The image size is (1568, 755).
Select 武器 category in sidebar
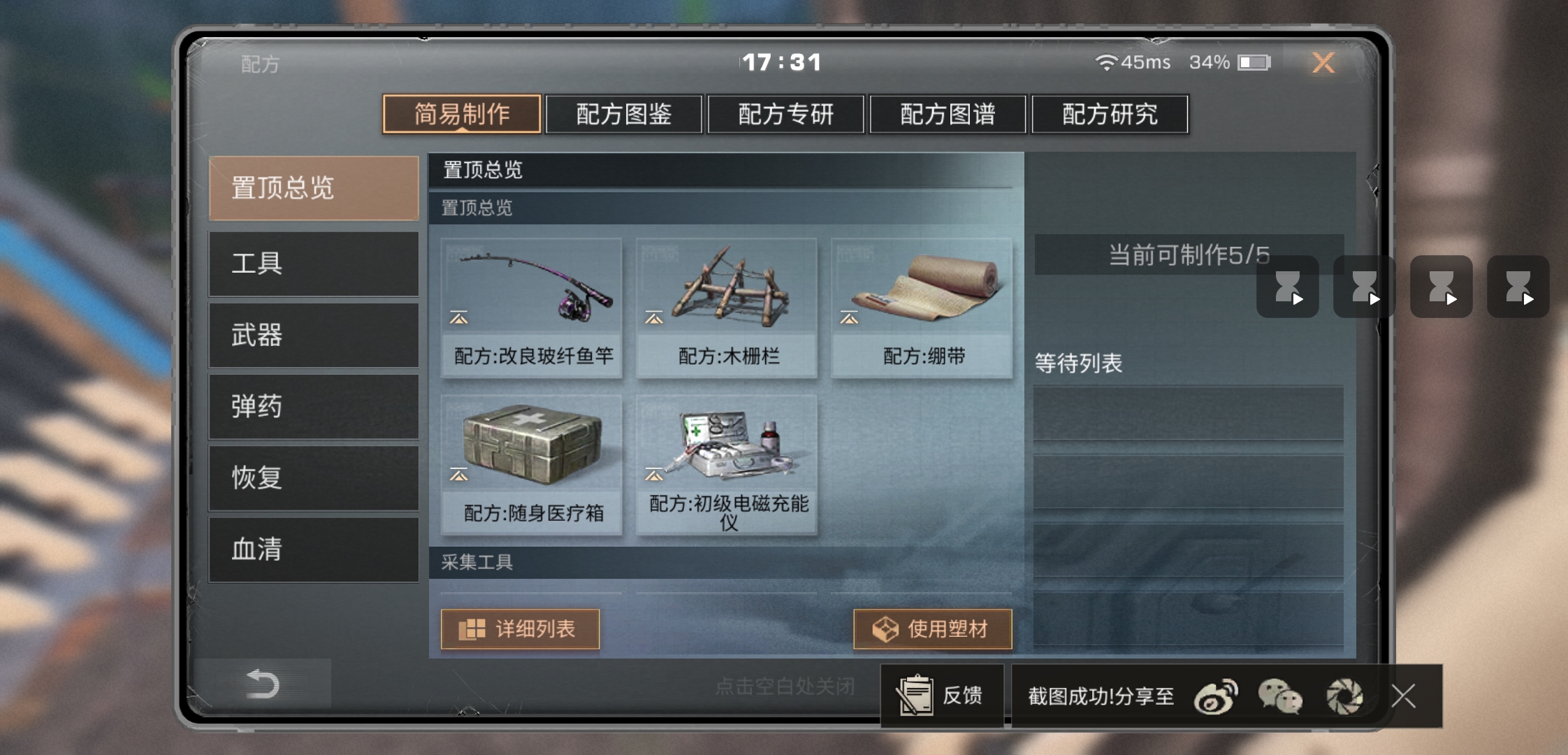click(314, 336)
